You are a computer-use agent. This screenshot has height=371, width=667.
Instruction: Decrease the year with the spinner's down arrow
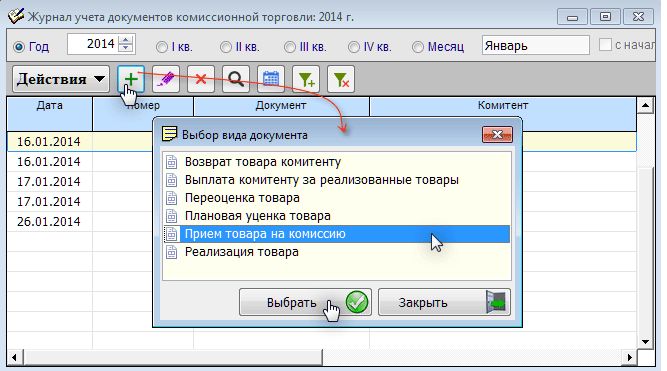[125, 48]
